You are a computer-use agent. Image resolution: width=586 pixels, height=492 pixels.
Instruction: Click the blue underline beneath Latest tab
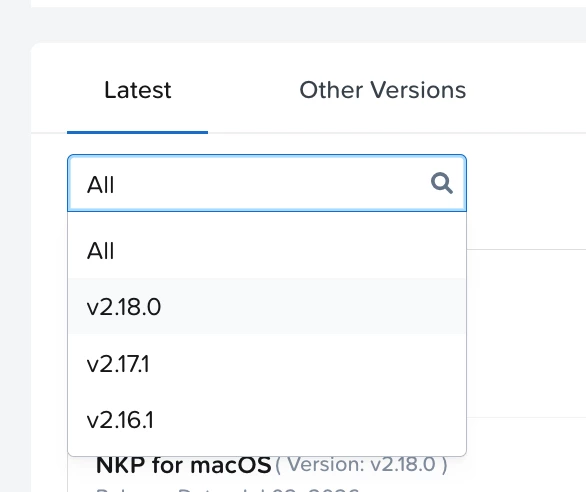(138, 132)
